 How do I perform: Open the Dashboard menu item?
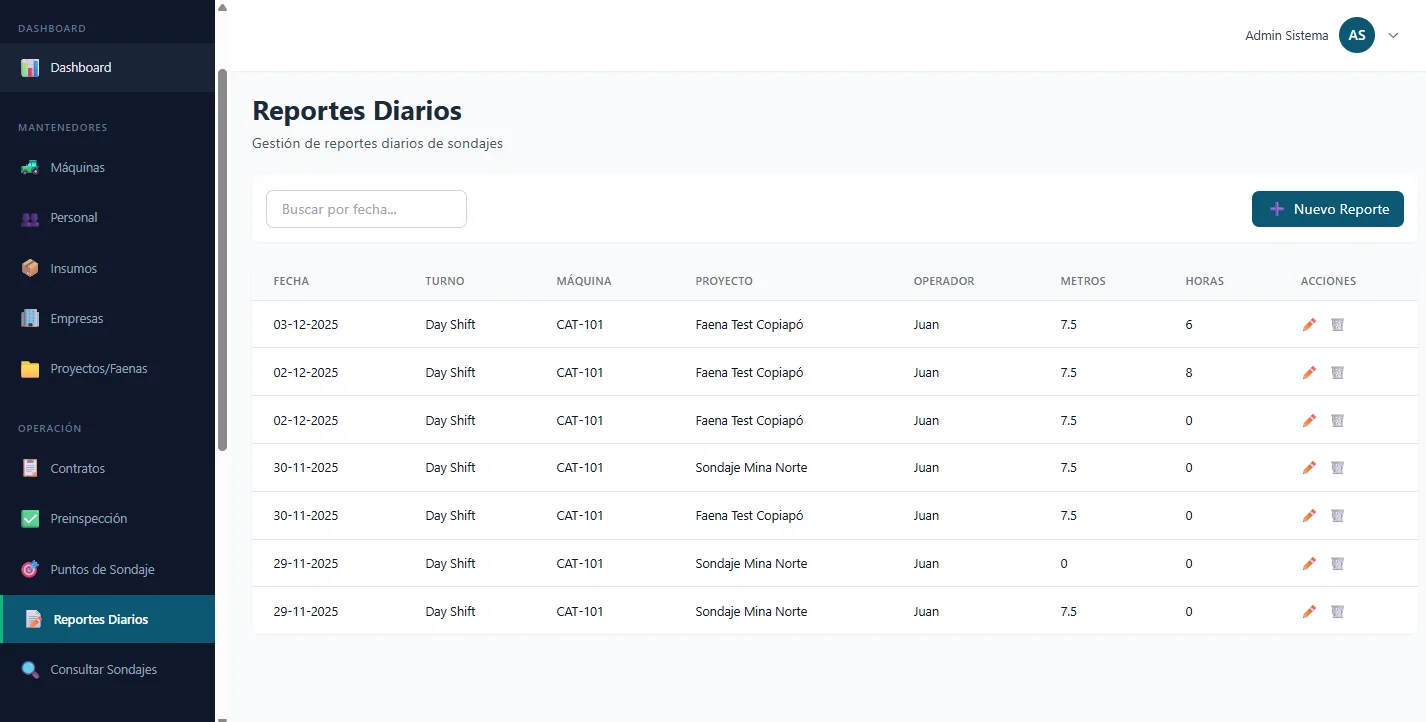pyautogui.click(x=81, y=68)
